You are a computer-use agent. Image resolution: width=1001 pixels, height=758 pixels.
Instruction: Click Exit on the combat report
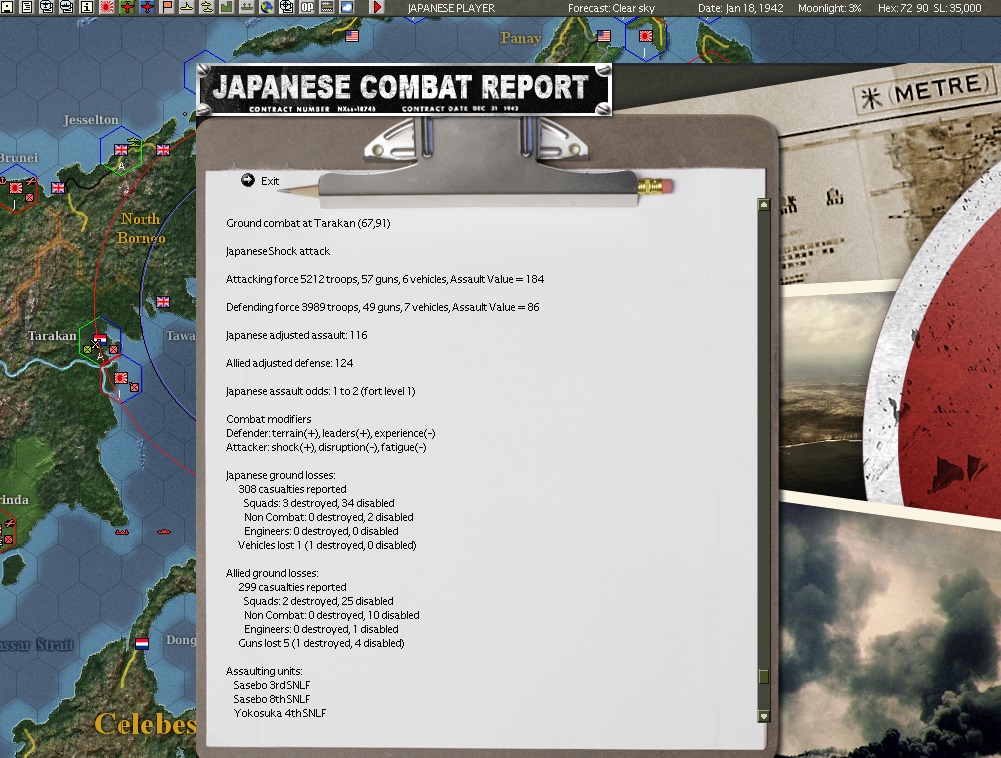point(270,181)
